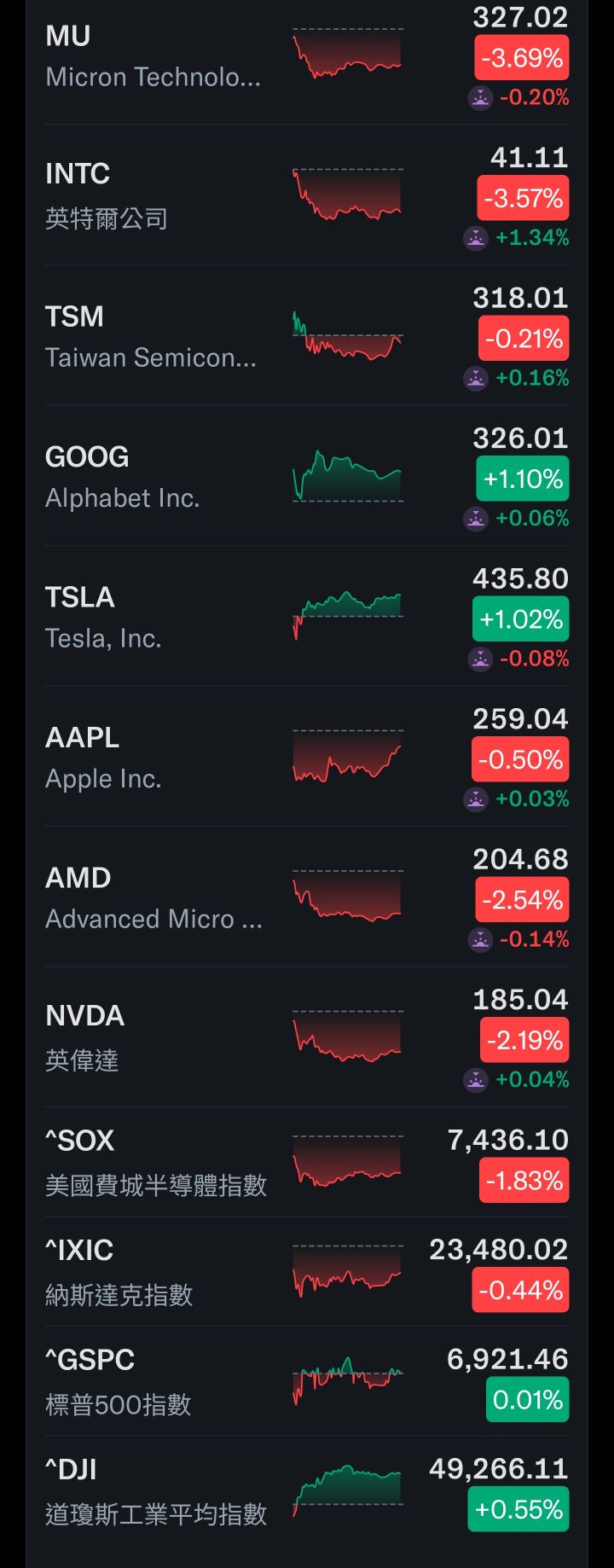Click TSLA's after-hours session icon
The height and width of the screenshot is (1568, 614).
click(480, 659)
